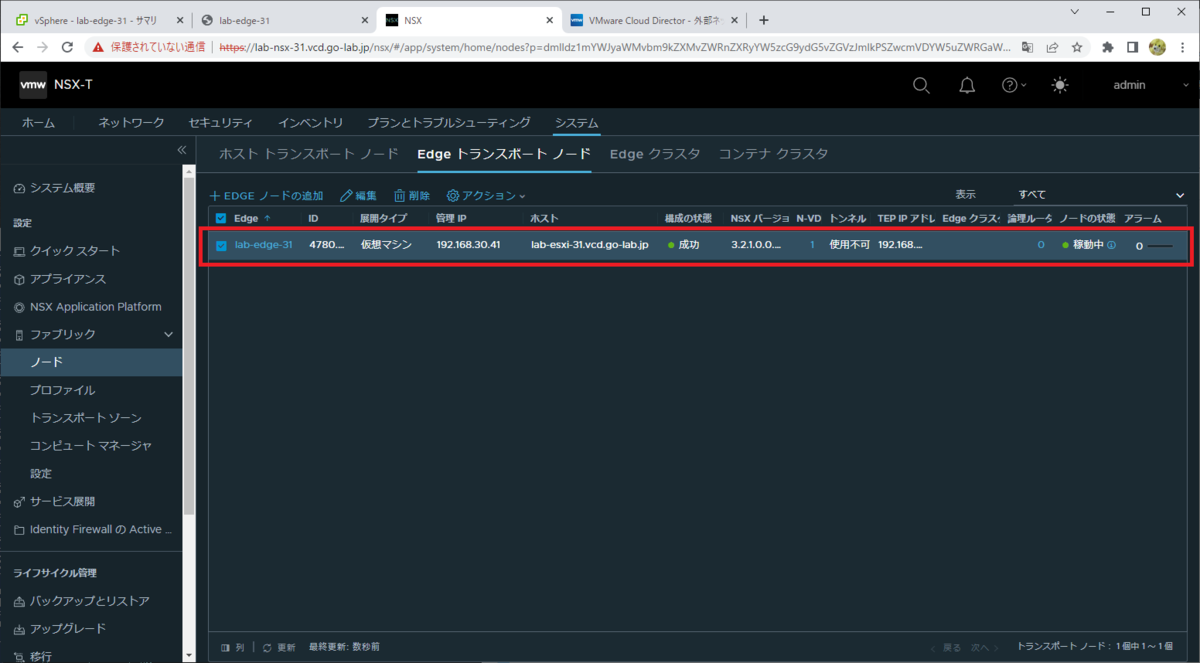Open the ホスト トランスポート ノード tab
1200x663 pixels.
(x=309, y=154)
